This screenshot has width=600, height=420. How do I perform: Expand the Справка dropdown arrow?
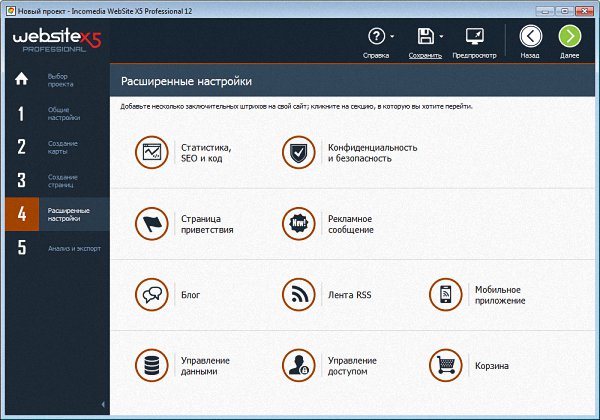click(393, 37)
